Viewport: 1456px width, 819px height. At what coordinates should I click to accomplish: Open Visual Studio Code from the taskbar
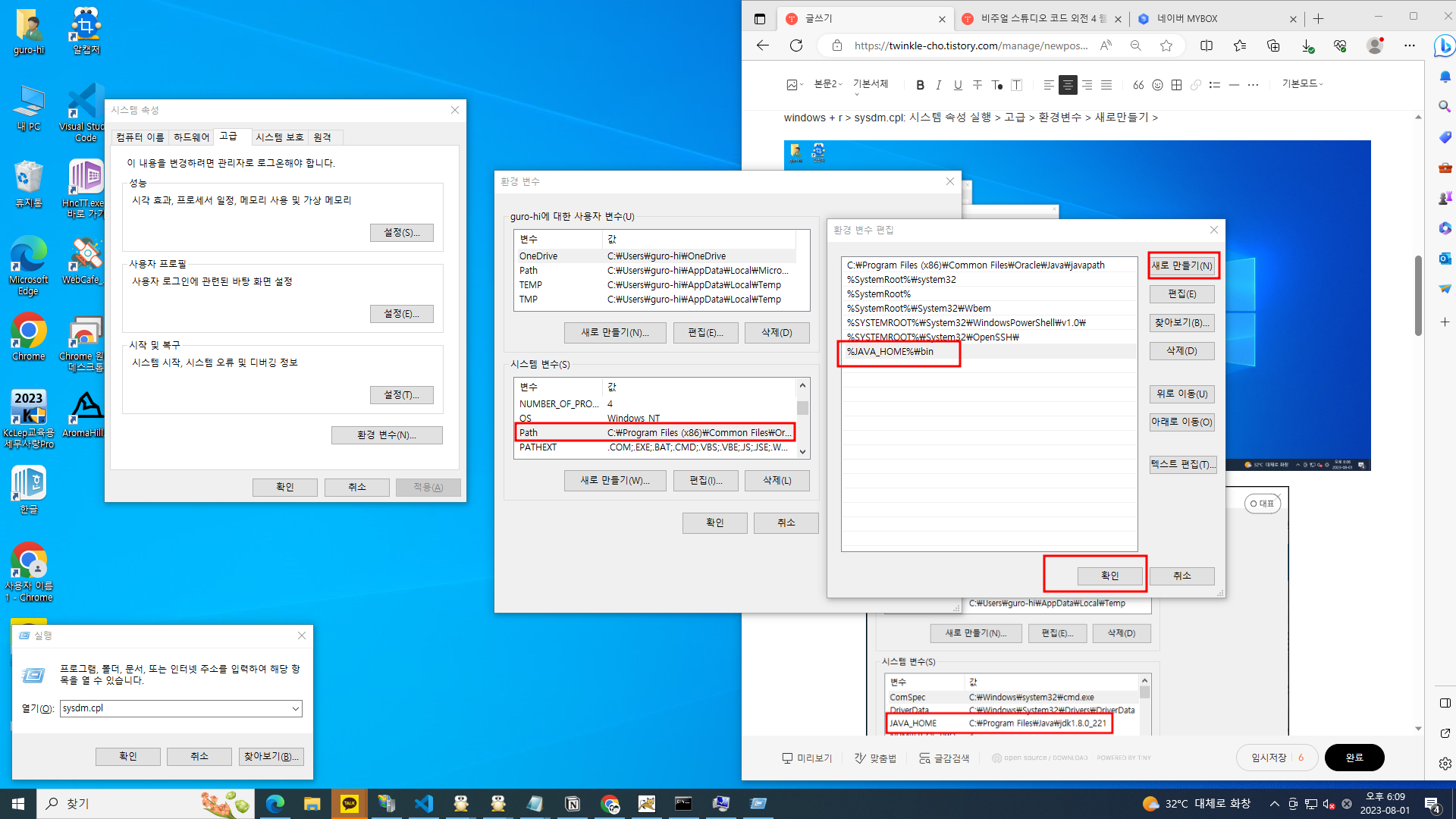coord(424,804)
